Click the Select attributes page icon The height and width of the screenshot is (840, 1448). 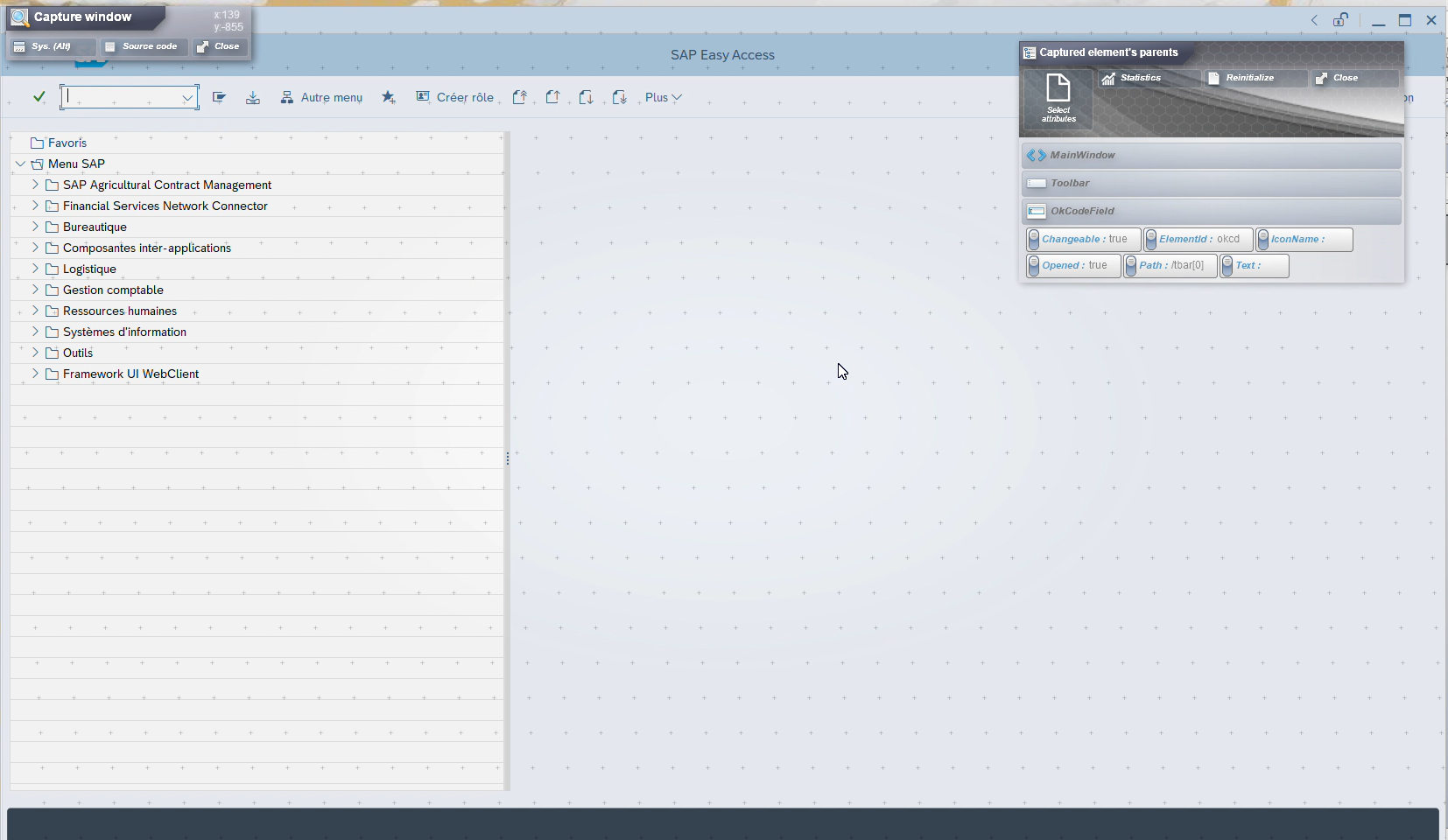point(1058,87)
